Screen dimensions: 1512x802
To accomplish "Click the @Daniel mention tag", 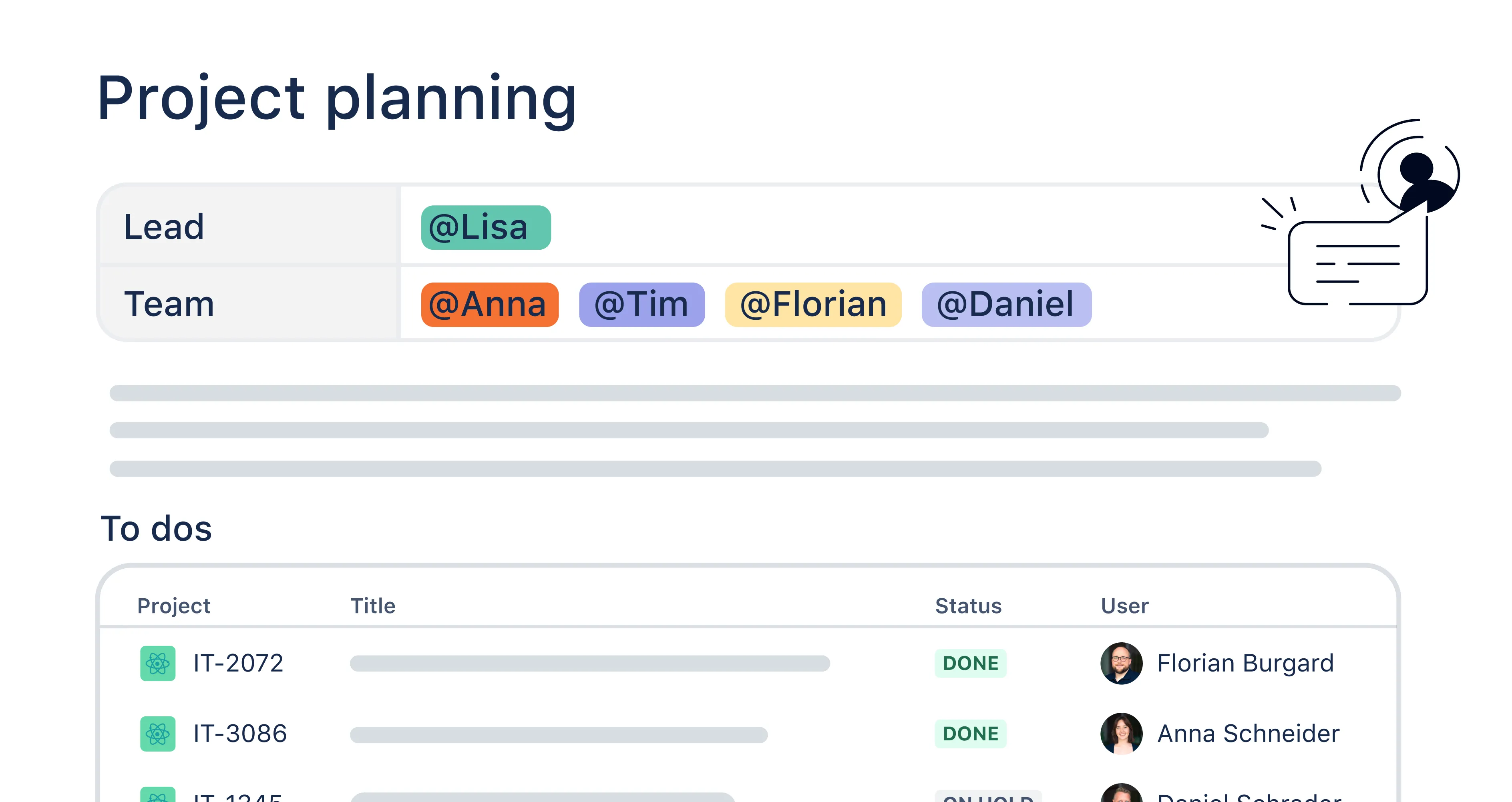I will [1006, 305].
